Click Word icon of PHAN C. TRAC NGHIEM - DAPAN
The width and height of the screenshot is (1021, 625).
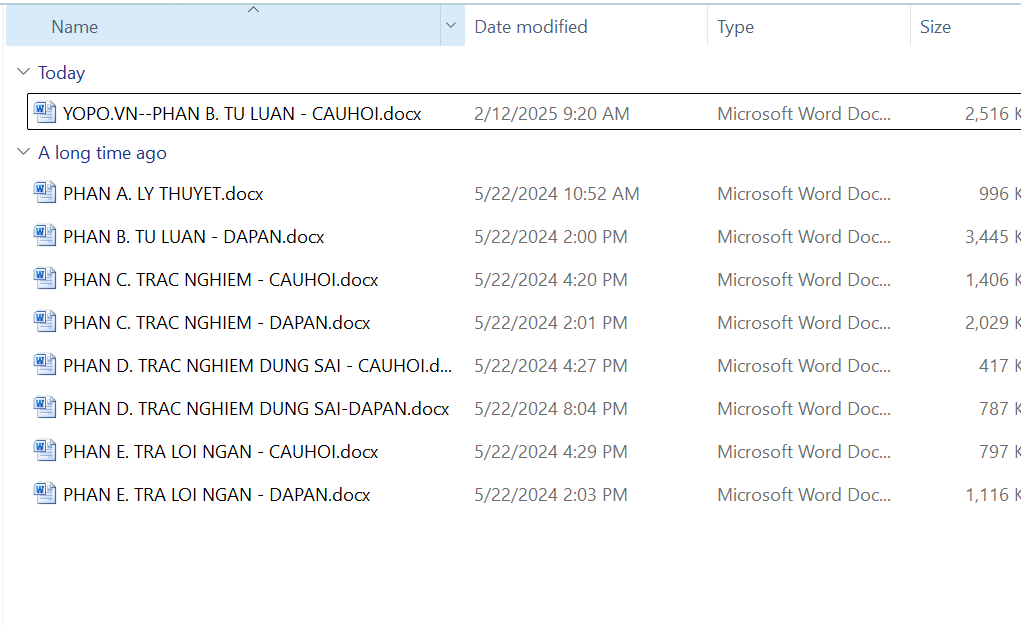(45, 322)
